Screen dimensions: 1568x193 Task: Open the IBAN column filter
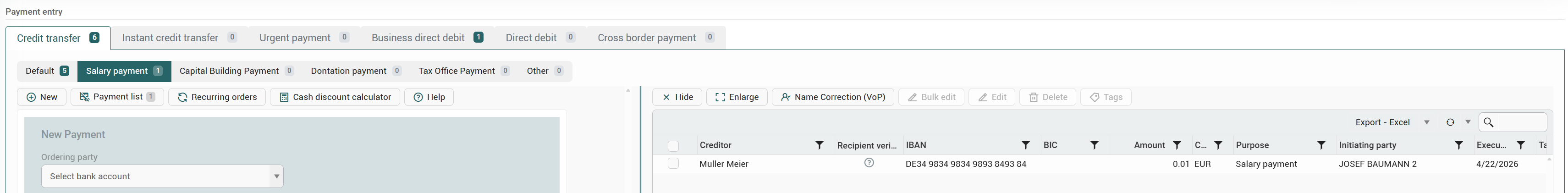(x=1026, y=145)
